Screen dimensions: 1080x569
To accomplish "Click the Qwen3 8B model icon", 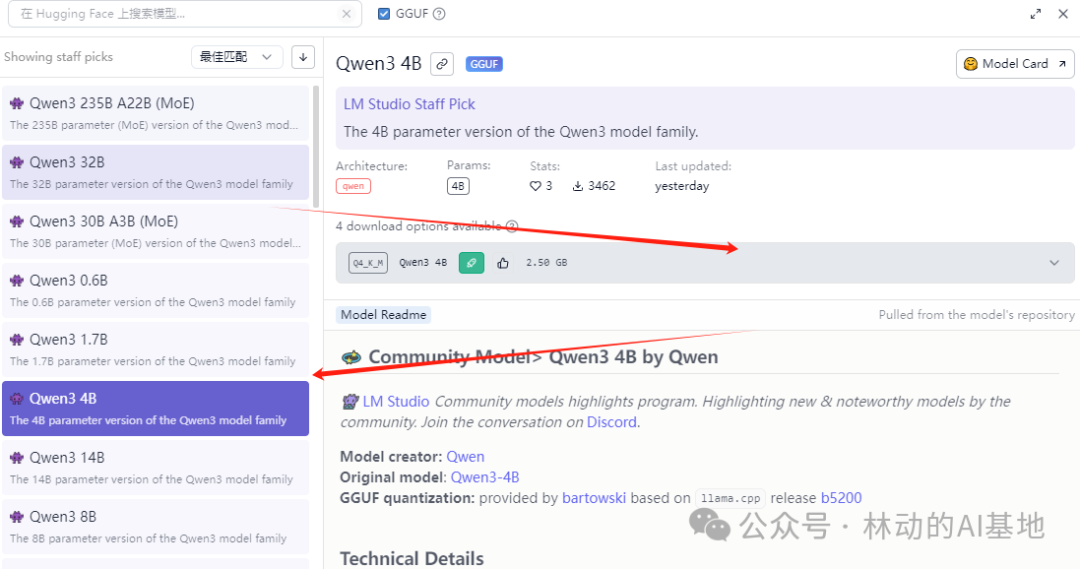I will click(x=17, y=517).
